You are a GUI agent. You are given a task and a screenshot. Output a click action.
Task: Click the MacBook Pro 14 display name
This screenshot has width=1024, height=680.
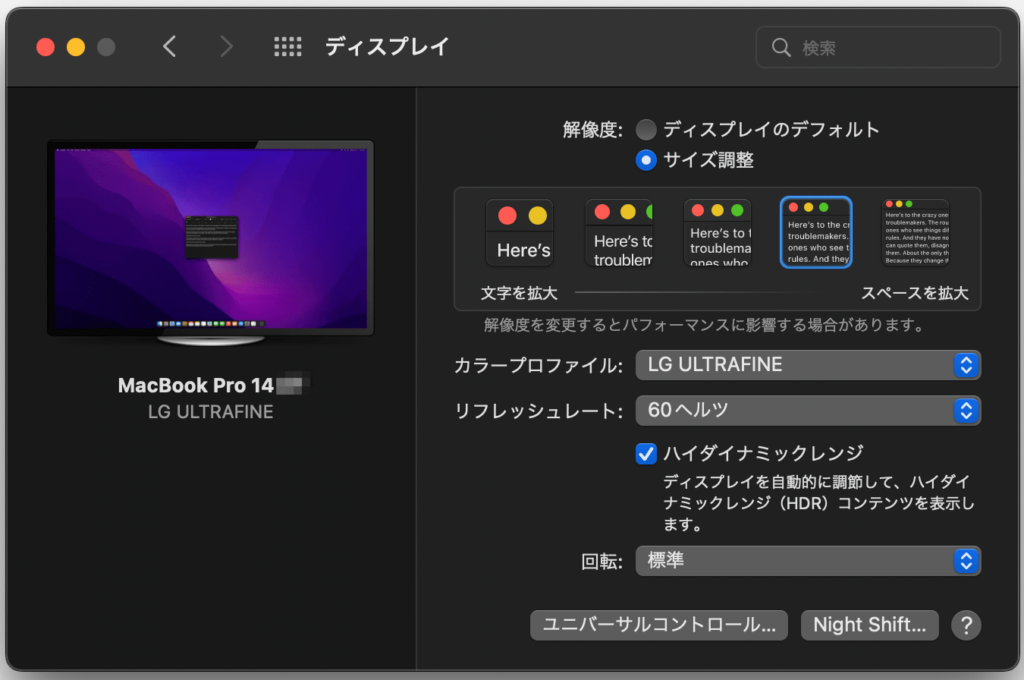tap(196, 385)
